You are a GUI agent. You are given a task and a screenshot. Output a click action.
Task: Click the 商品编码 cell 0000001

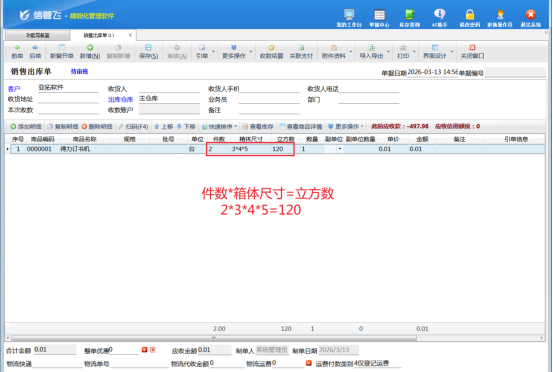tap(42, 149)
